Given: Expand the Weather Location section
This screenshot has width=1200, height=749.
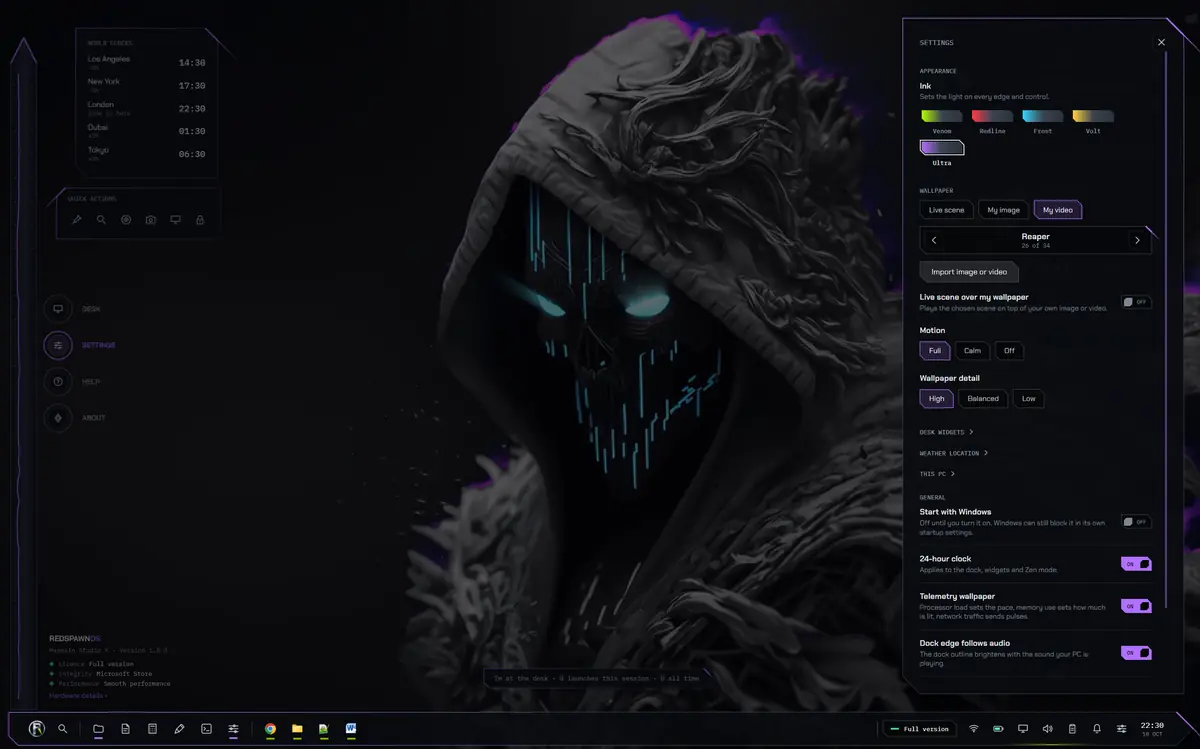Looking at the screenshot, I should (x=954, y=453).
